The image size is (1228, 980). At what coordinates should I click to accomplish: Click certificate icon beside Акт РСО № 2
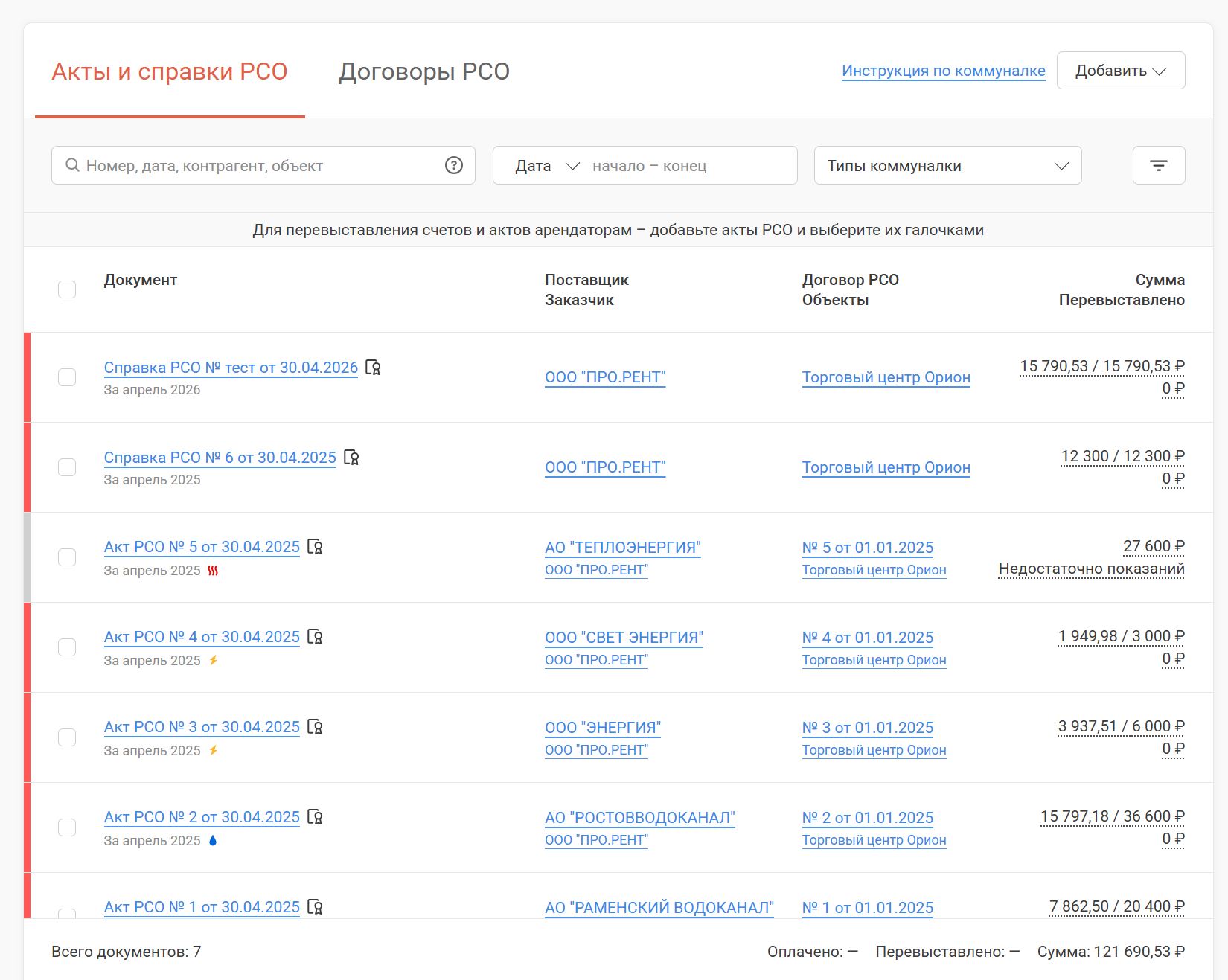(x=316, y=817)
